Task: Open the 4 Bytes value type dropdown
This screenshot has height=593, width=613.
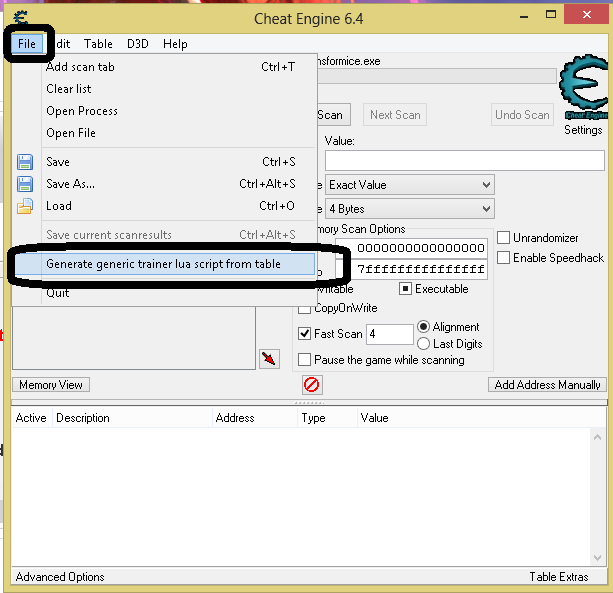Action: [410, 209]
